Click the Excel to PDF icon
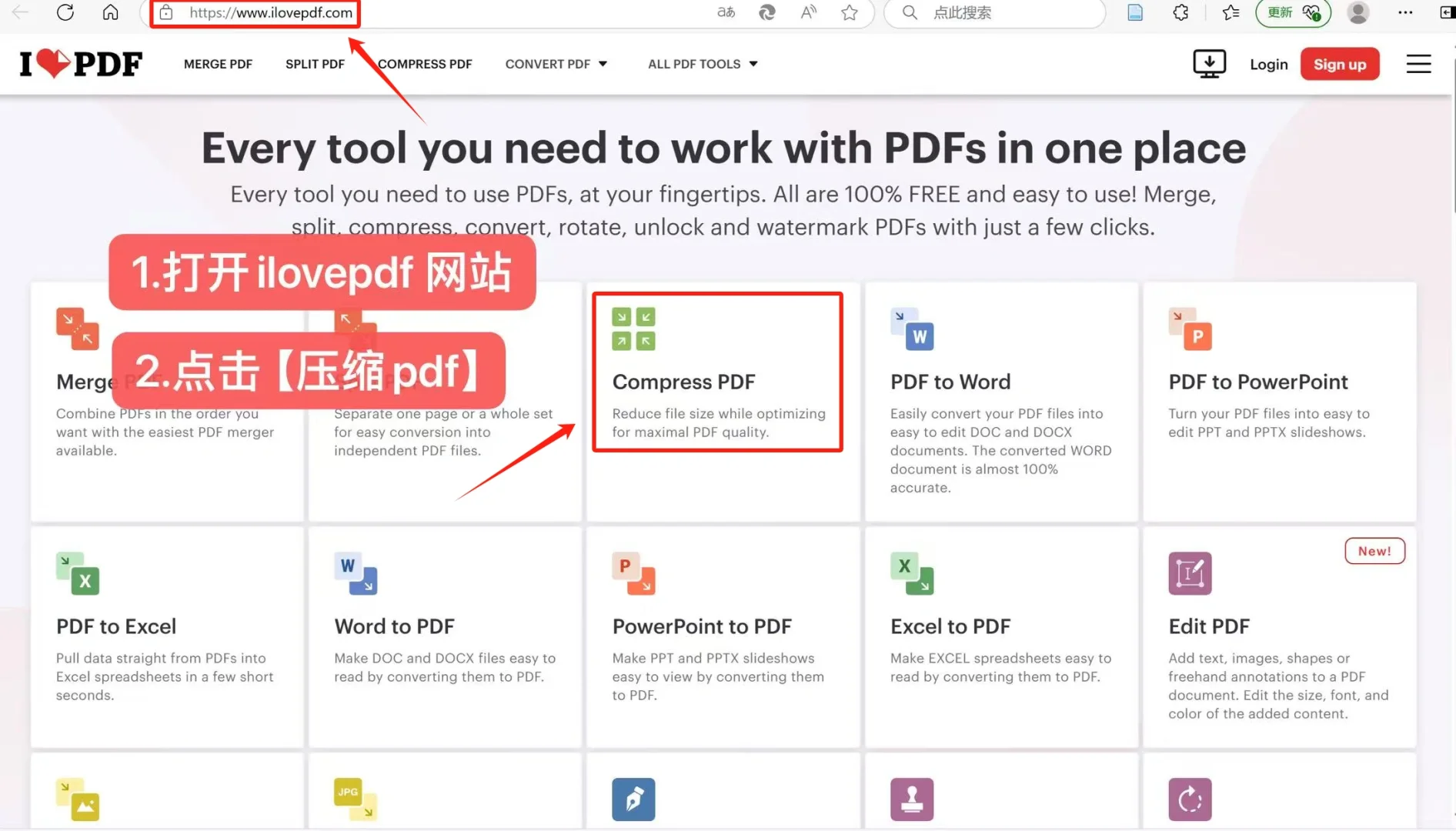Image resolution: width=1456 pixels, height=831 pixels. 912,573
